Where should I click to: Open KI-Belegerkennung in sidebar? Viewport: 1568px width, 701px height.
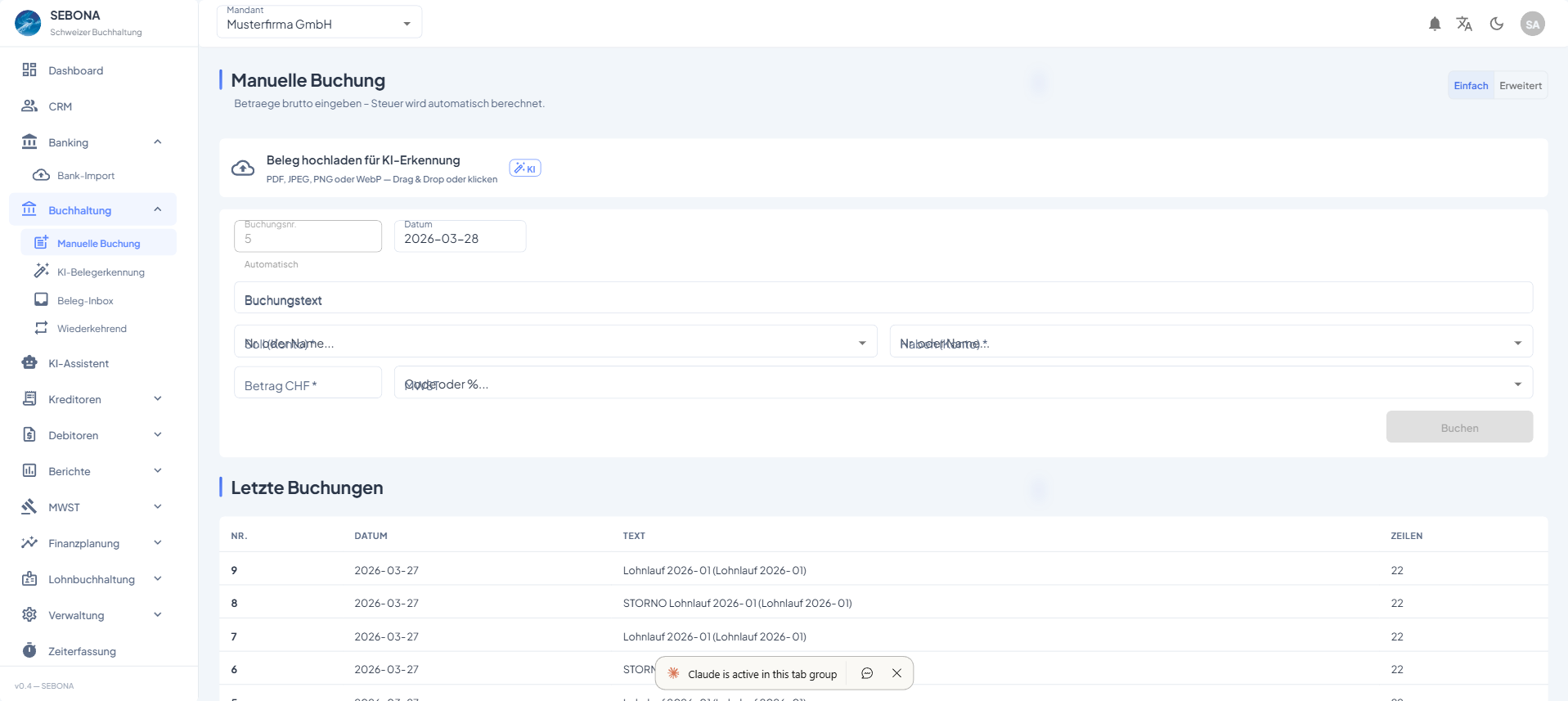[x=101, y=272]
